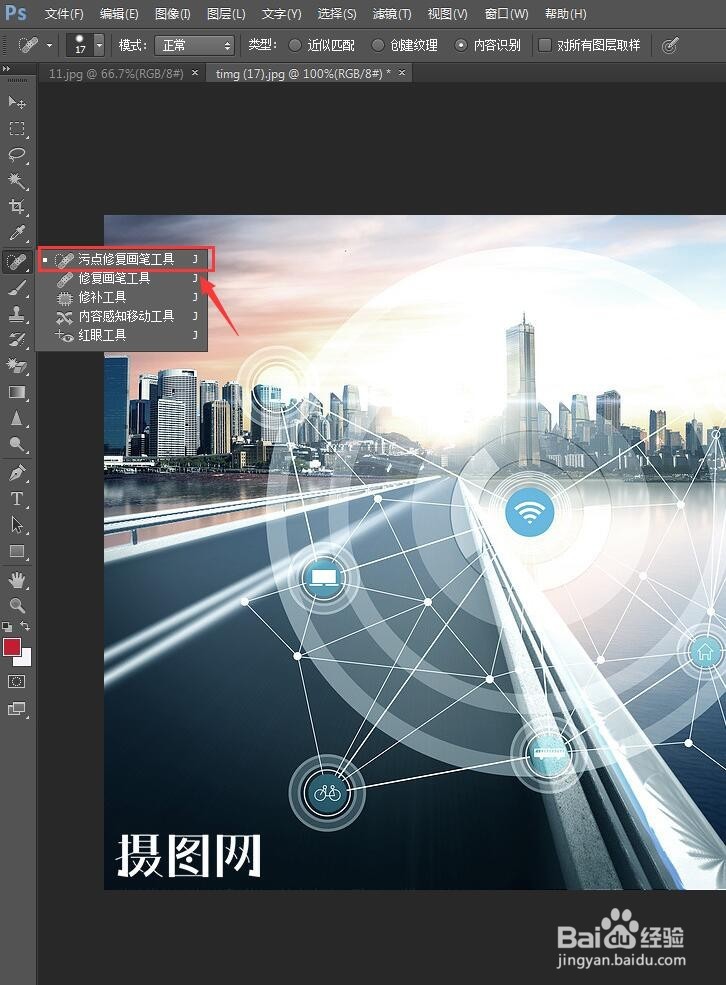Select the Pen tool
This screenshot has height=985, width=726.
(x=17, y=472)
